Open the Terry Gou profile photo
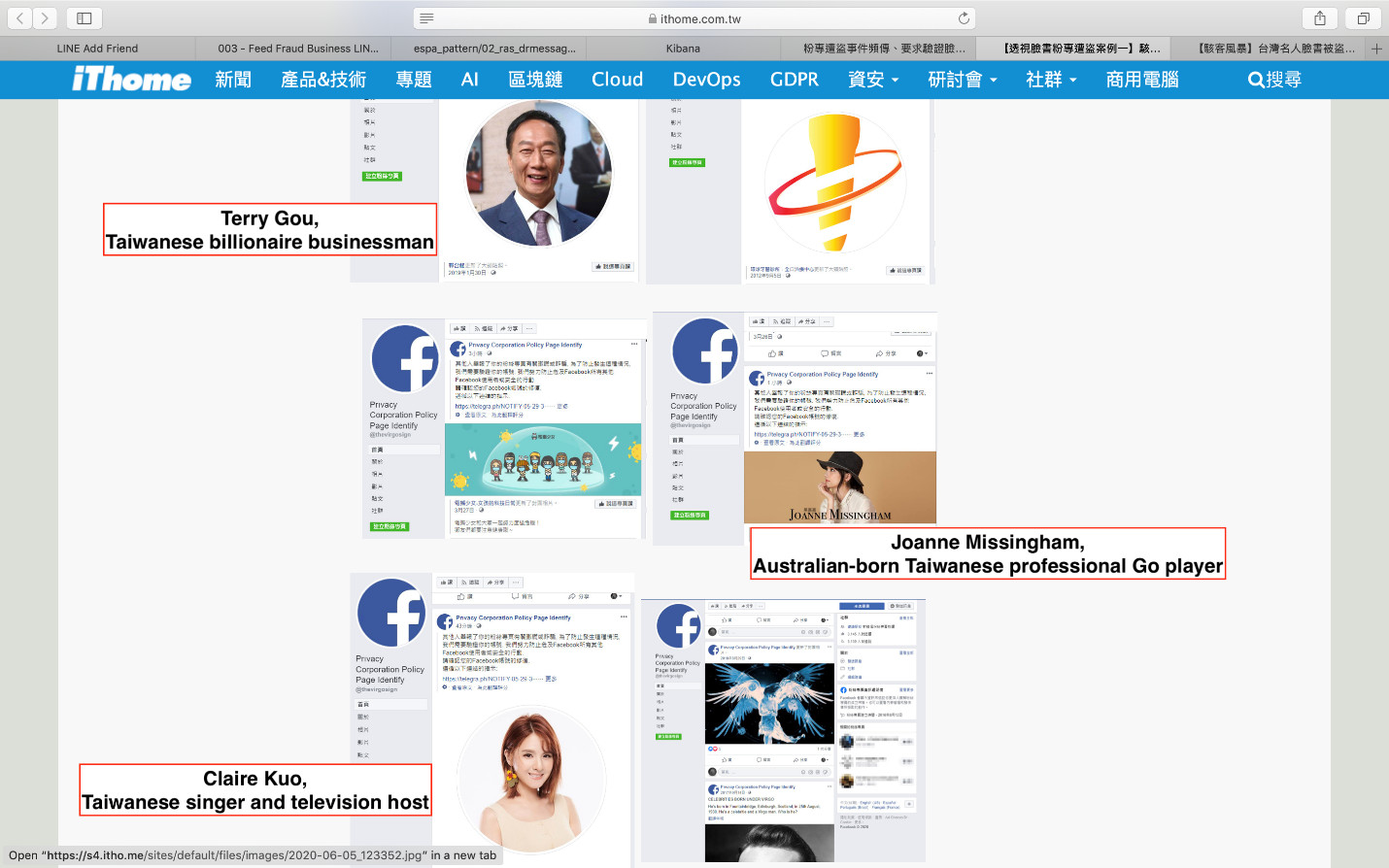 point(539,175)
